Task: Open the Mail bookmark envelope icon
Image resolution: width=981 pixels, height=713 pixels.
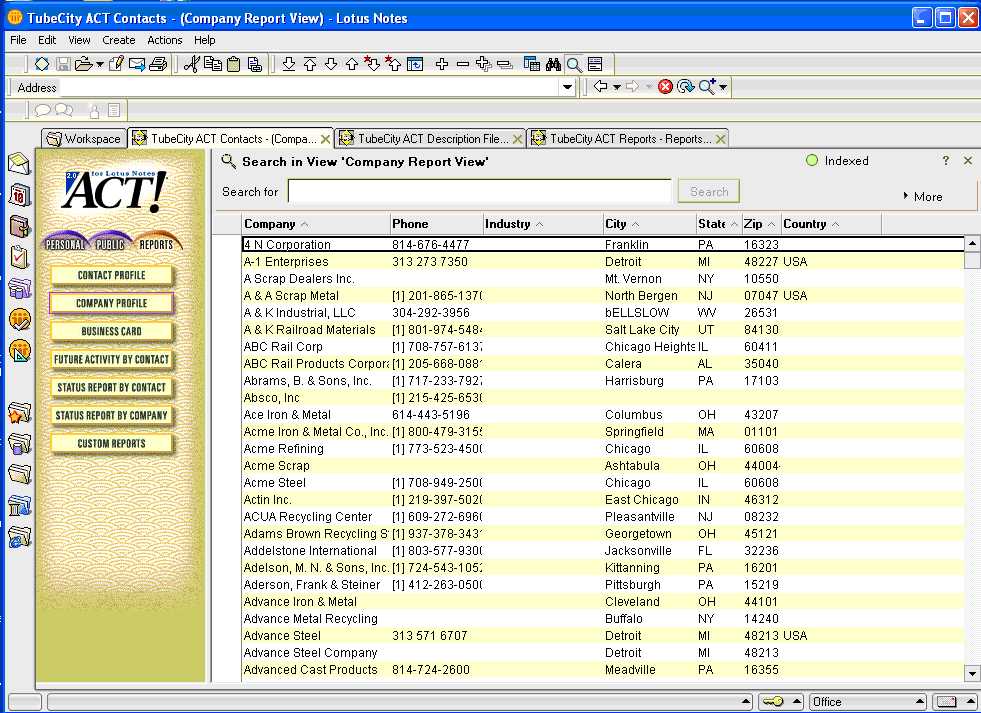Action: coord(19,164)
